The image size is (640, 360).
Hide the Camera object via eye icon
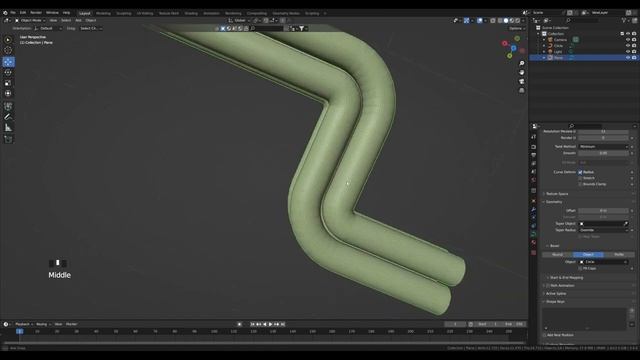click(628, 40)
